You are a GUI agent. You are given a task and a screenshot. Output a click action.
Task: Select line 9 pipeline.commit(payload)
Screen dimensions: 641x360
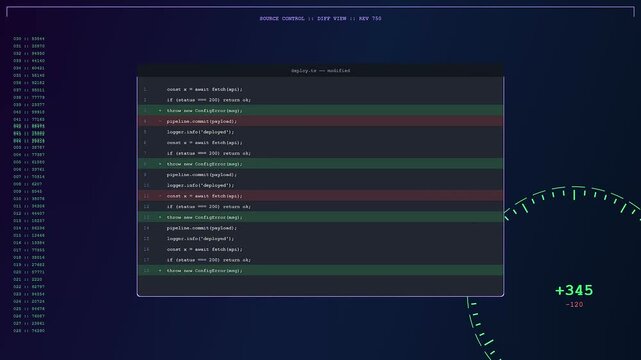point(320,174)
